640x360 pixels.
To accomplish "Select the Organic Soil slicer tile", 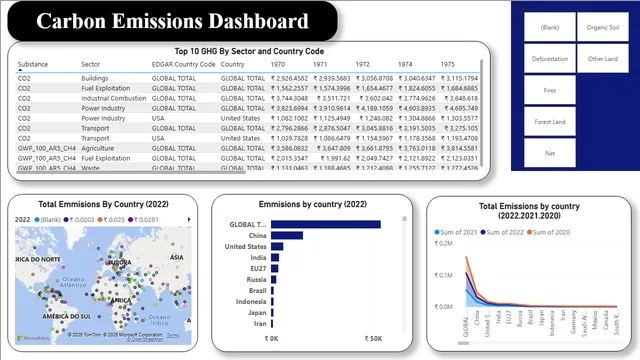I will coord(603,27).
